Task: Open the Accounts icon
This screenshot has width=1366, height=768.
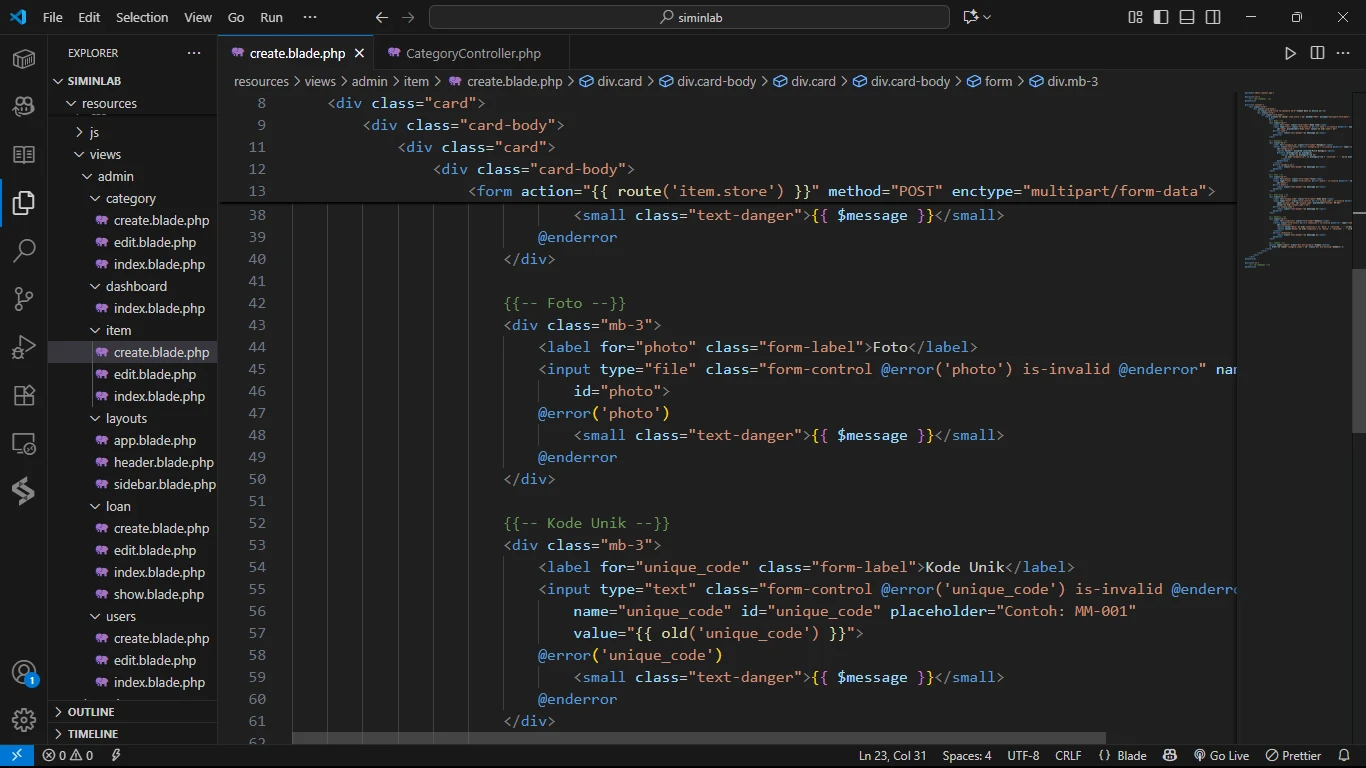Action: (x=24, y=672)
